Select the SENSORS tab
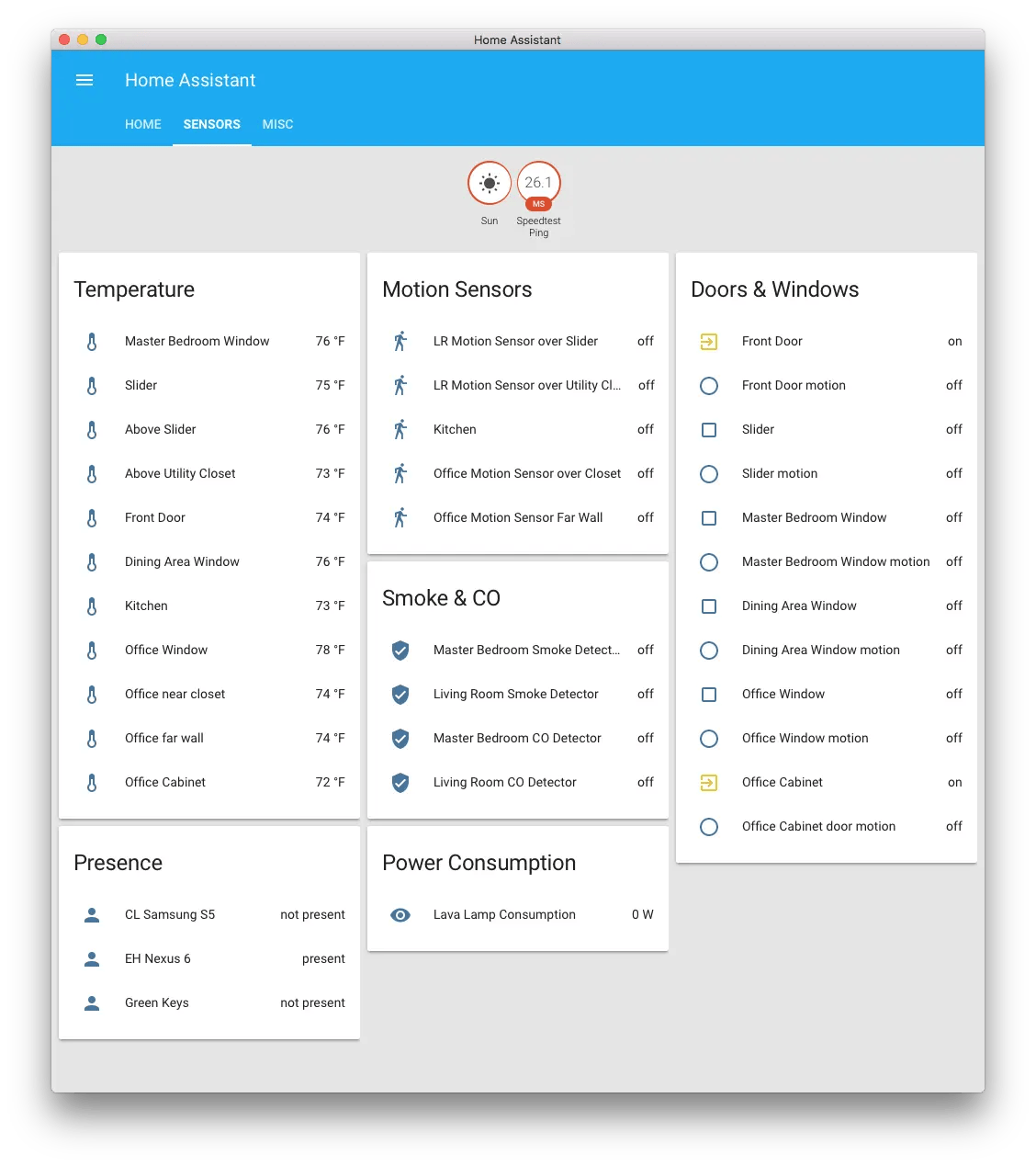The image size is (1036, 1166). [x=212, y=124]
